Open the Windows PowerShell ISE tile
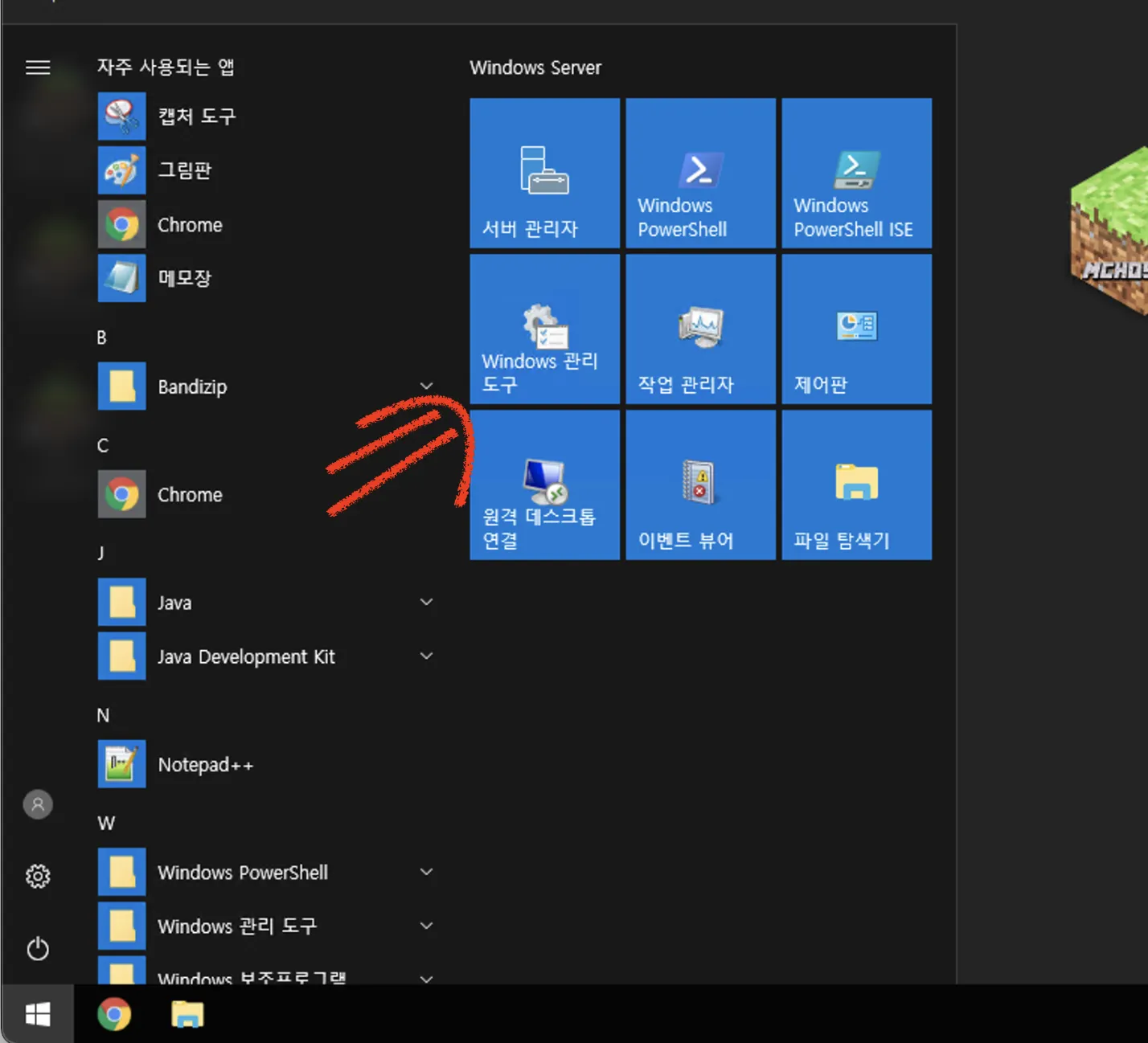This screenshot has width=1148, height=1043. 857,173
